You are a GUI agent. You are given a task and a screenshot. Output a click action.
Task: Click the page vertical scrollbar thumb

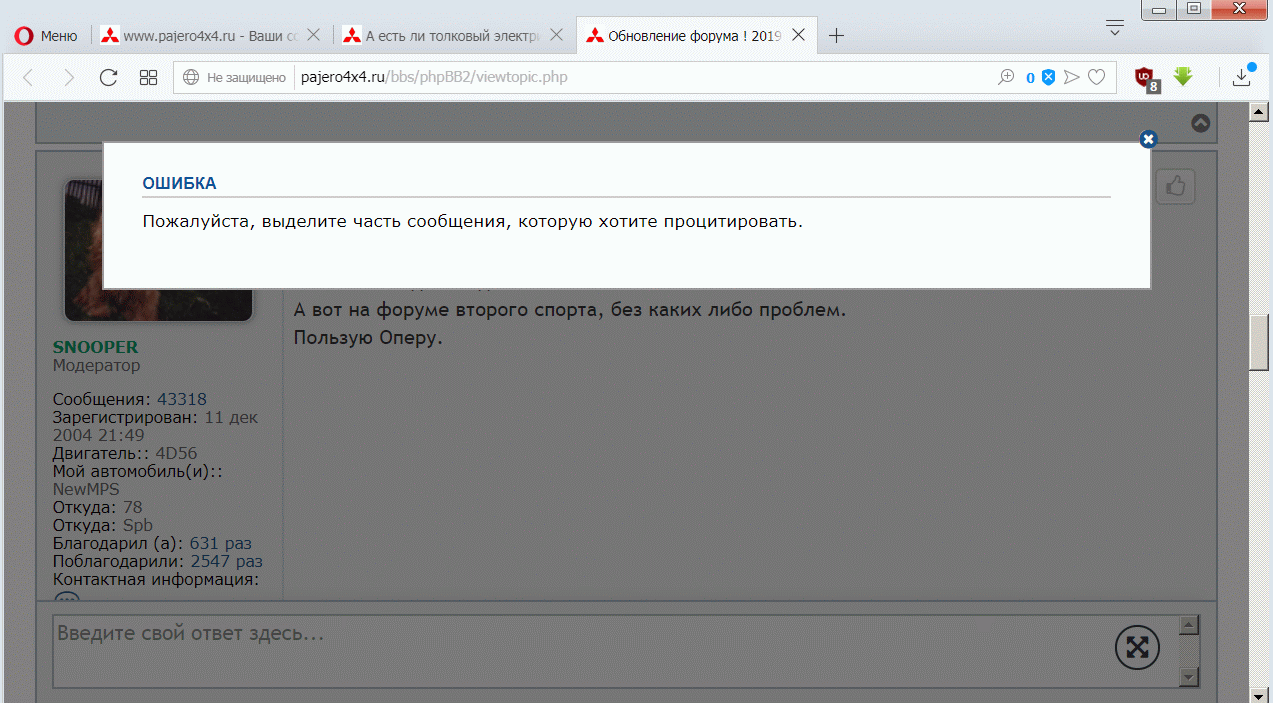coord(1260,342)
